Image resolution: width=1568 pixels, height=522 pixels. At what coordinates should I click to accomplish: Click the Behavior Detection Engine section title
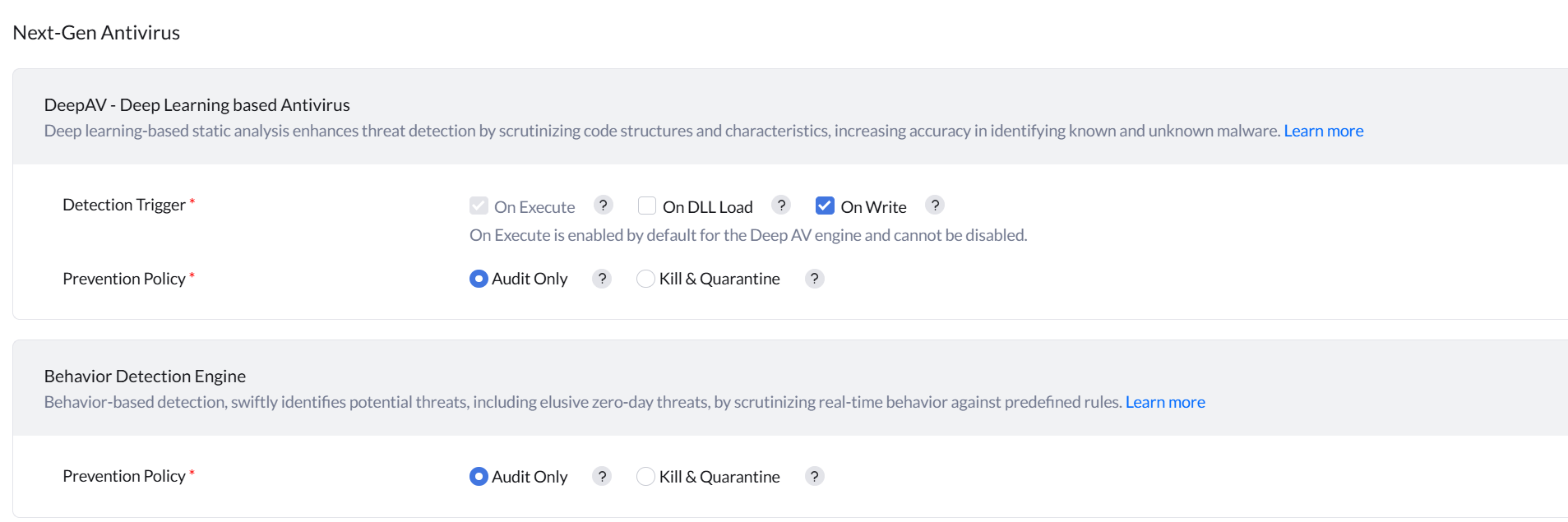pos(145,376)
